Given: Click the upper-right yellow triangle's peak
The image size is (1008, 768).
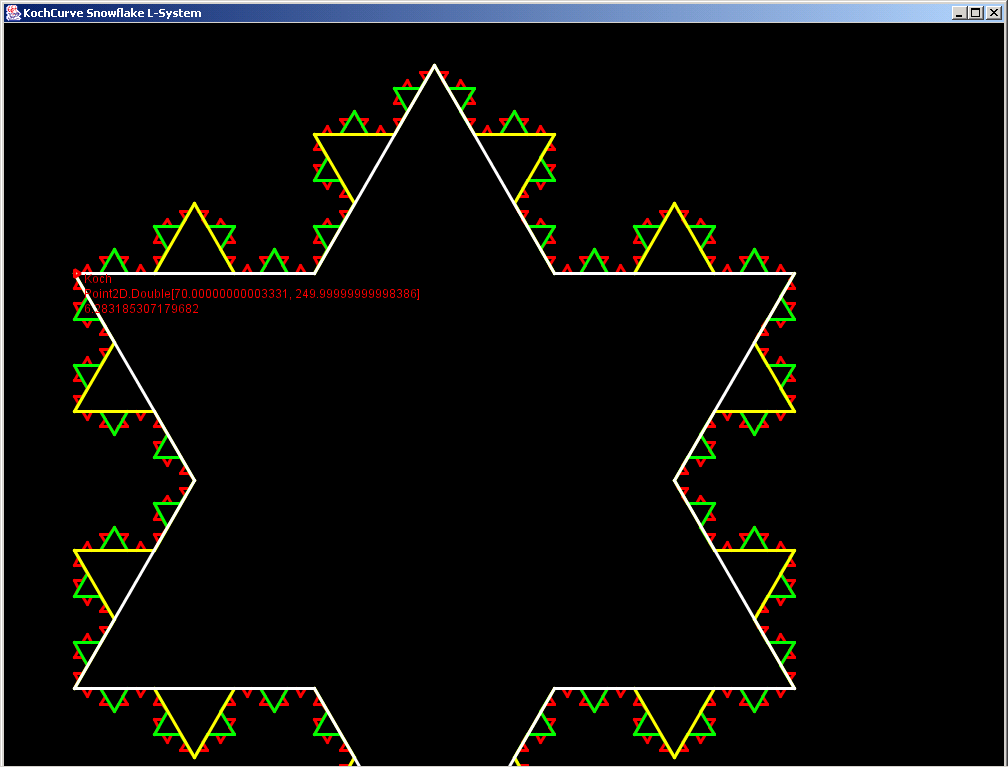Looking at the screenshot, I should (675, 204).
